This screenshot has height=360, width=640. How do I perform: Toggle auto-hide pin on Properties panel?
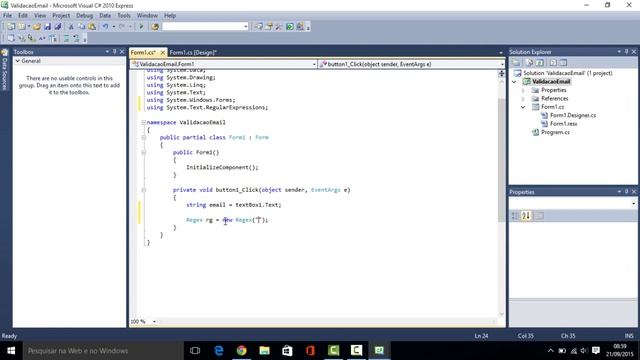click(627, 191)
